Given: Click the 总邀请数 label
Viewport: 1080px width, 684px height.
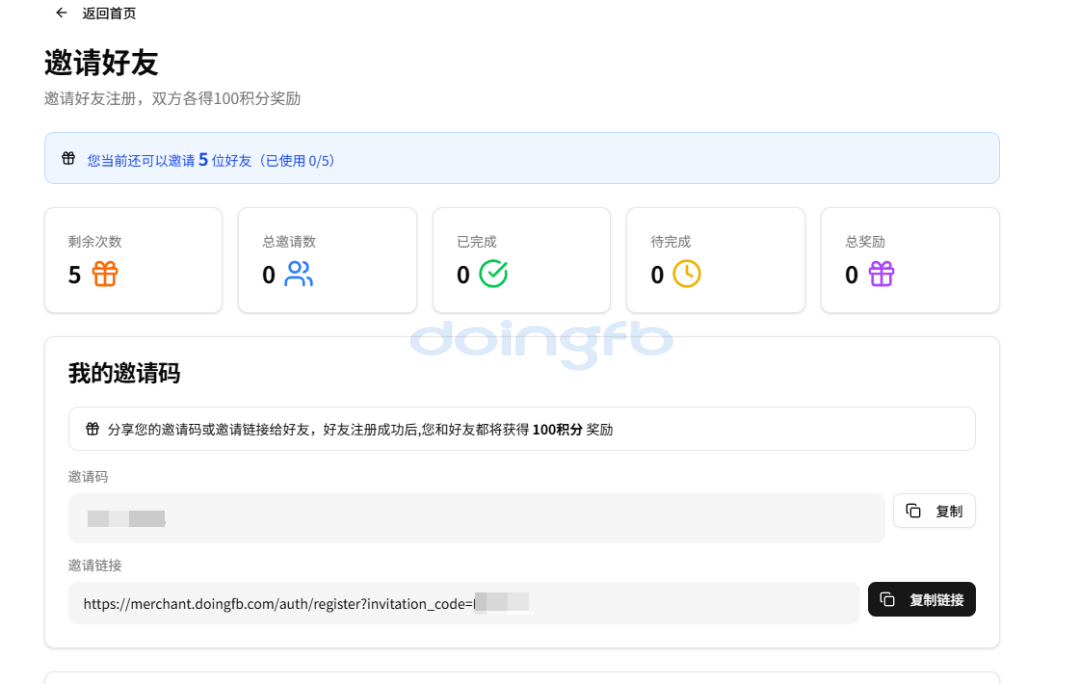Looking at the screenshot, I should (289, 242).
